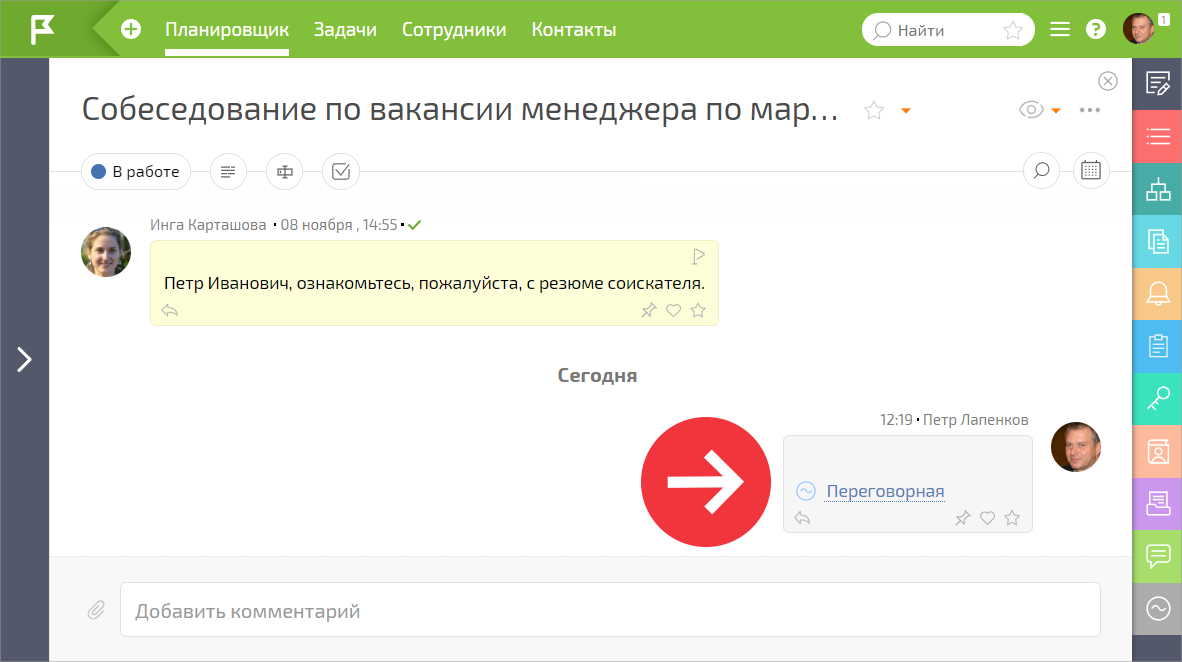This screenshot has width=1182, height=662.
Task: Expand left sidebar with chevron arrow
Action: tap(24, 360)
